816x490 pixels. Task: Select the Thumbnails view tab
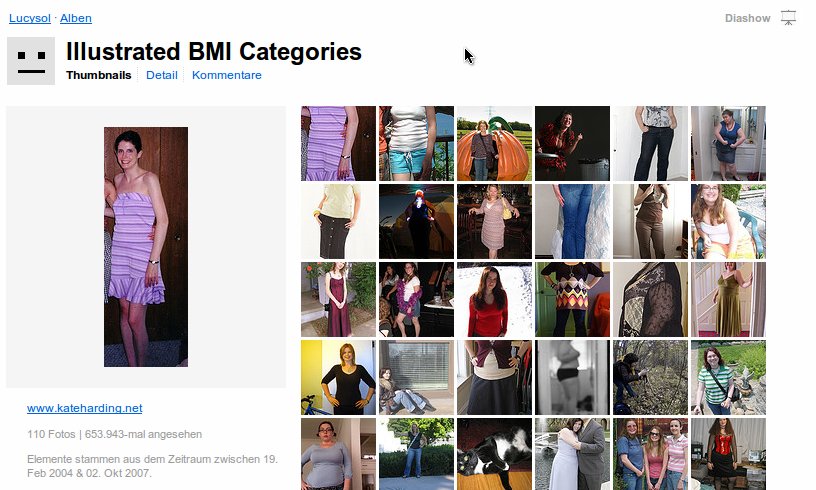click(x=98, y=75)
